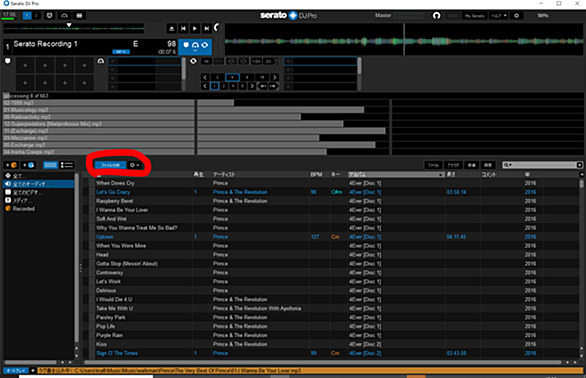Add a new orange crate
Screen dimensions: 586x378
12,165
